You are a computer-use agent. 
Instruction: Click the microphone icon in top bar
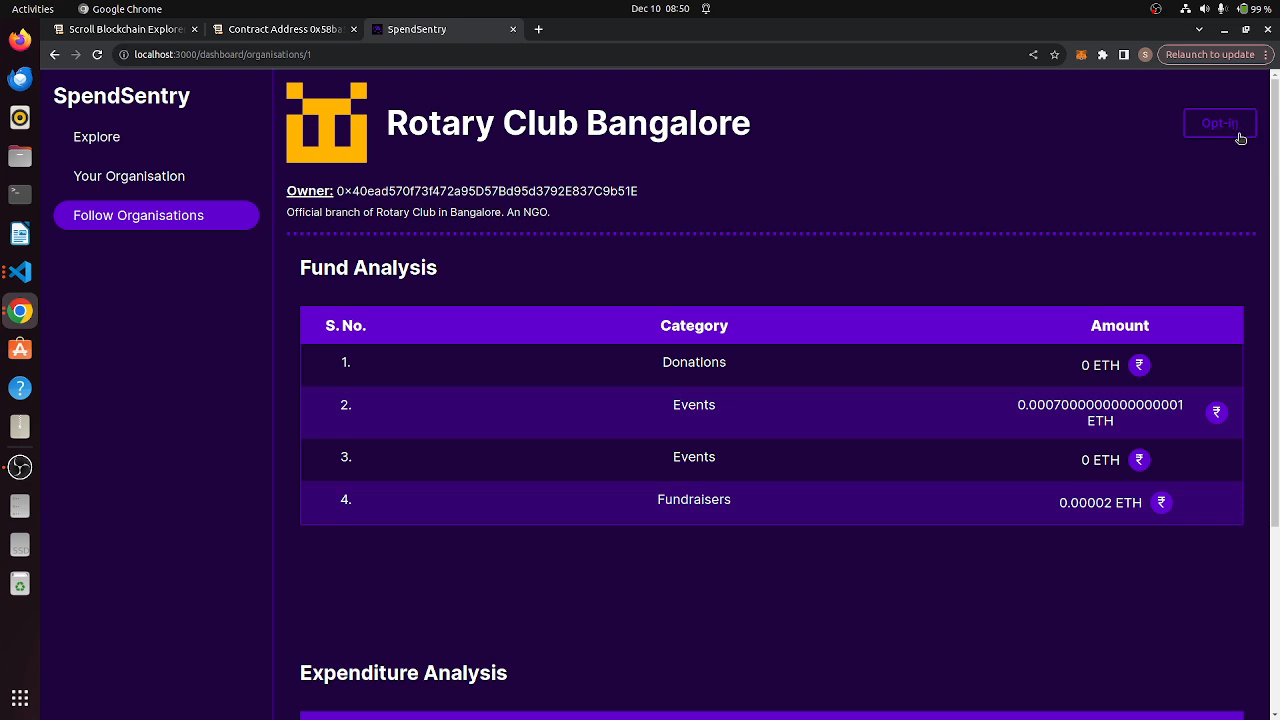pyautogui.click(x=1223, y=9)
